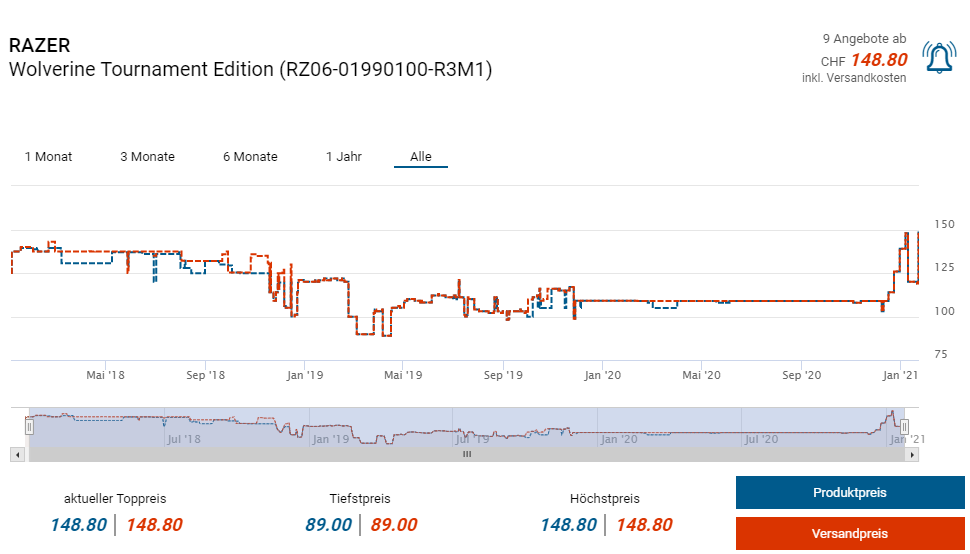Switch to the 3 Monate range
This screenshot has height=554, width=970.
point(147,157)
